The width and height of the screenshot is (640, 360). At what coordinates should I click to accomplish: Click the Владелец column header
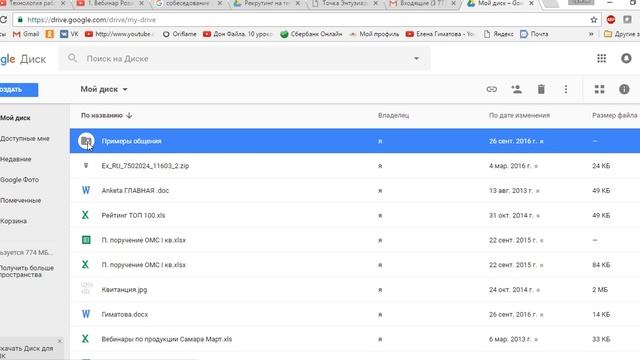(393, 116)
